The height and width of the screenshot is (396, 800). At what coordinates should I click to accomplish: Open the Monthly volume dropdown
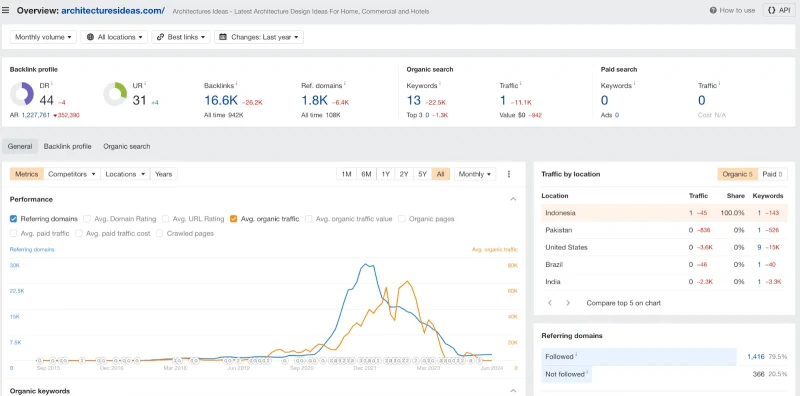(x=43, y=37)
